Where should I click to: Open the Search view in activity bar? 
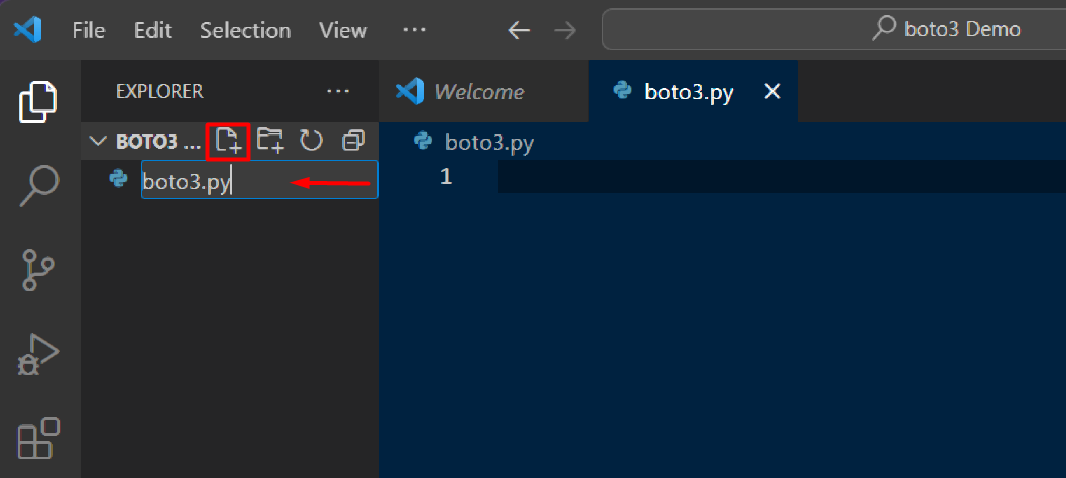tap(39, 186)
